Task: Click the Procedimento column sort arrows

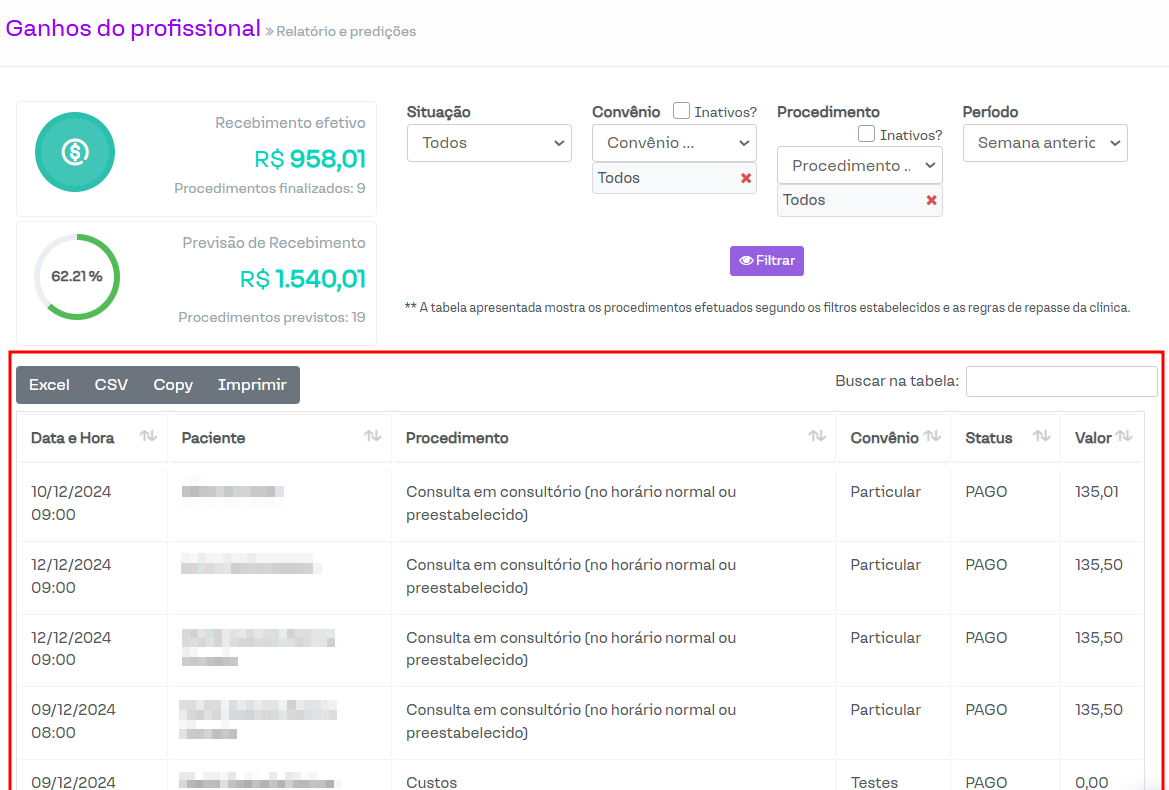Action: click(x=817, y=436)
